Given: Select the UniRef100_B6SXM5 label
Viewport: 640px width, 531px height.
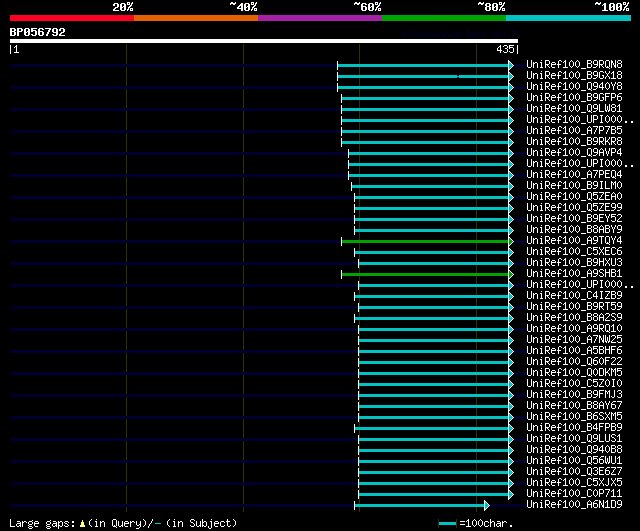Looking at the screenshot, I should coord(574,417).
